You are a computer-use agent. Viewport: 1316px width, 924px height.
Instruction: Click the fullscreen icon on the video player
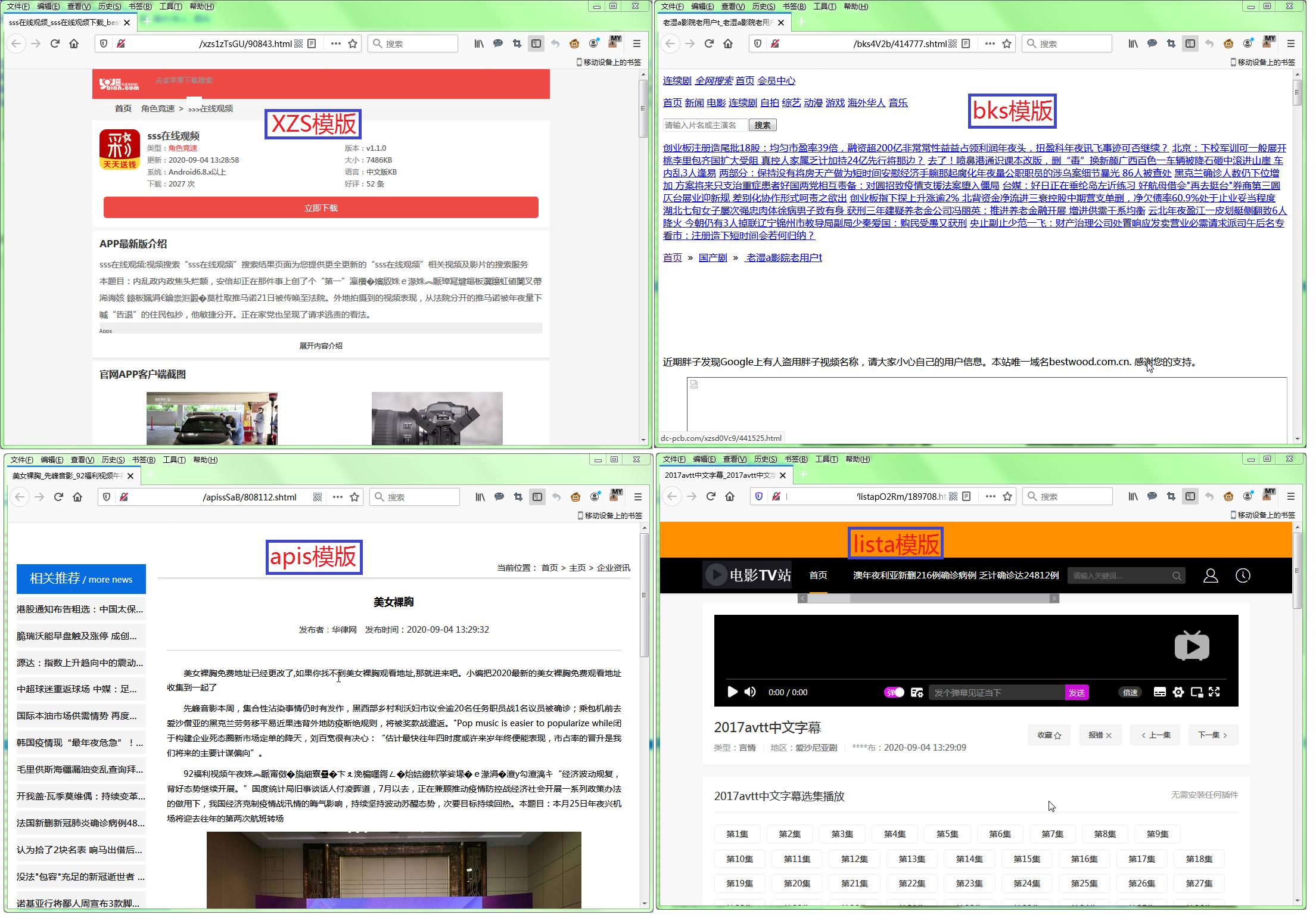[1215, 692]
